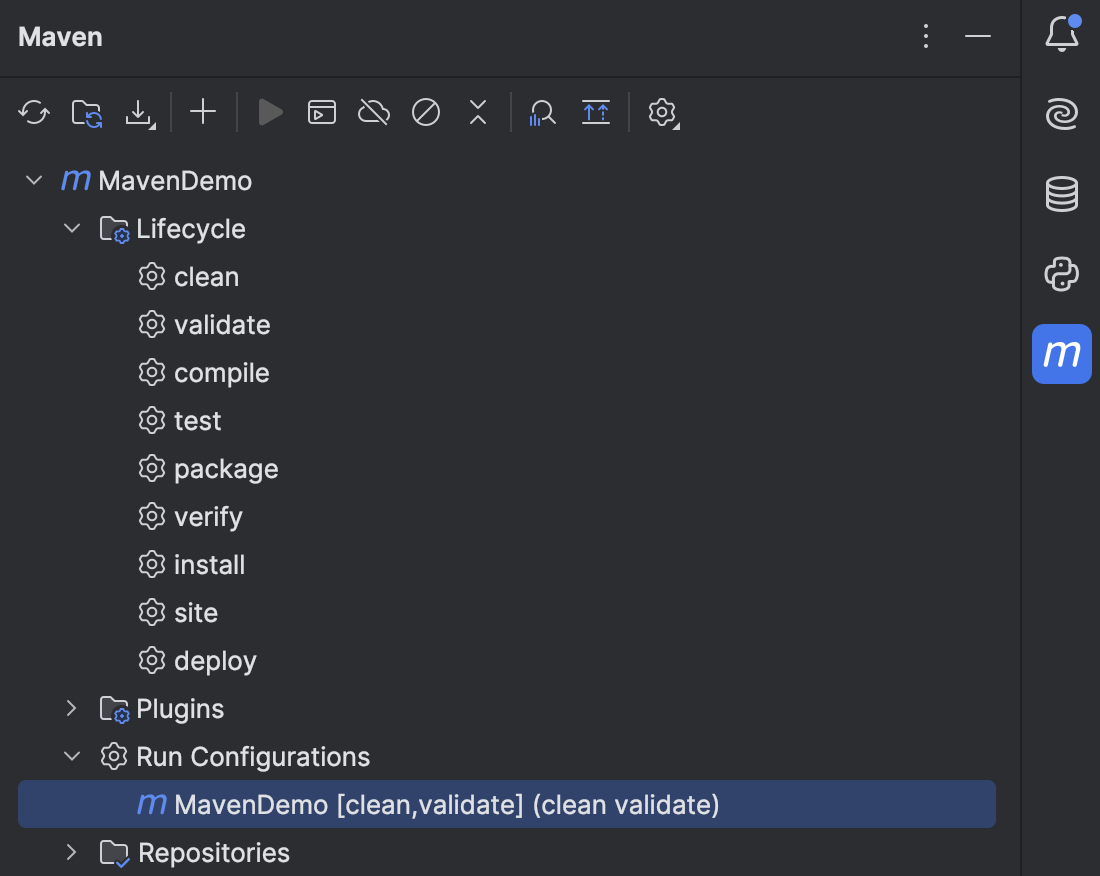1100x876 pixels.
Task: Run the selected Maven build
Action: coord(270,112)
